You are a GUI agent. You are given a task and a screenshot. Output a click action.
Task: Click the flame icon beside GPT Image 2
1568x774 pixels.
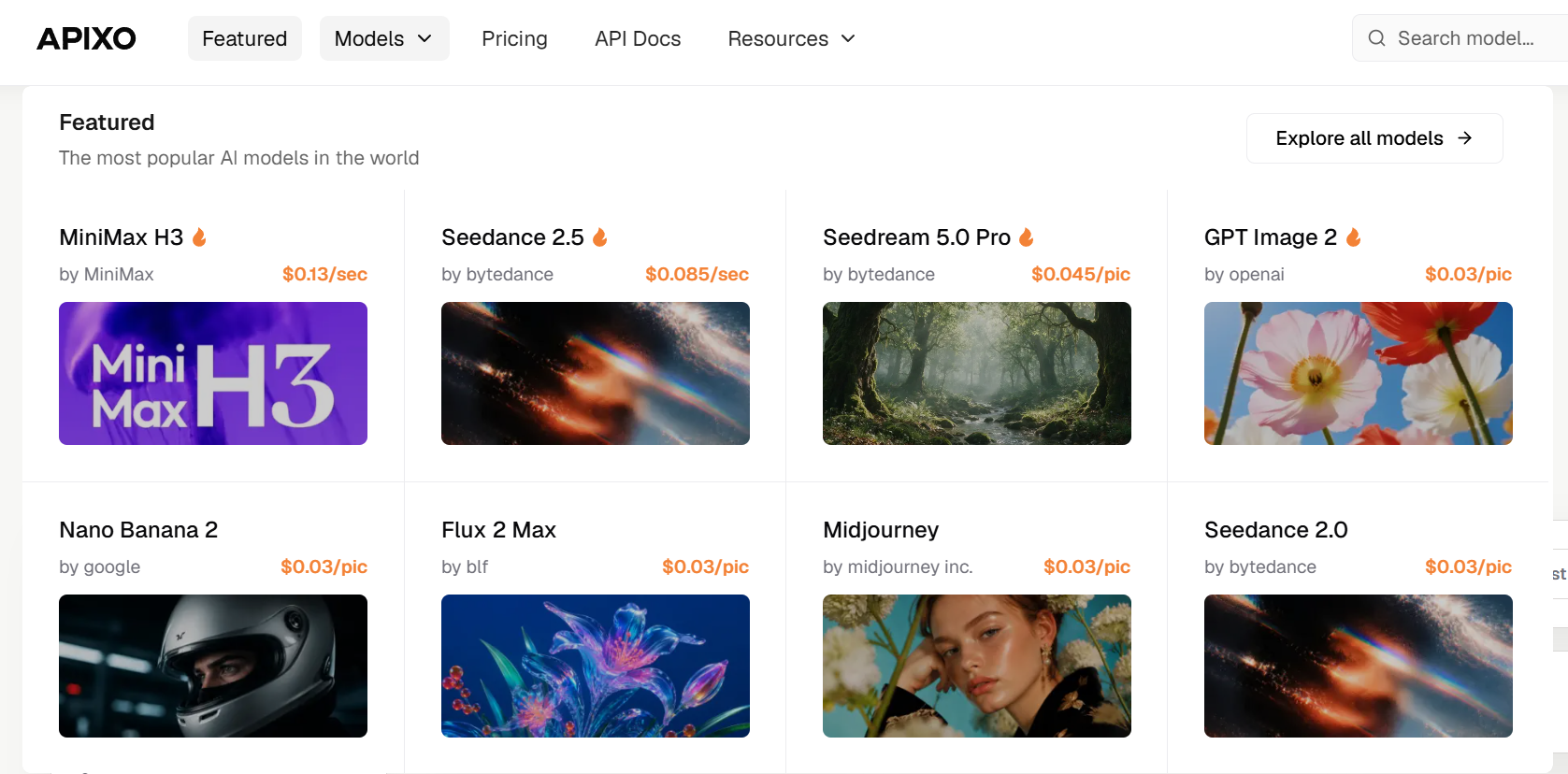(x=1354, y=237)
